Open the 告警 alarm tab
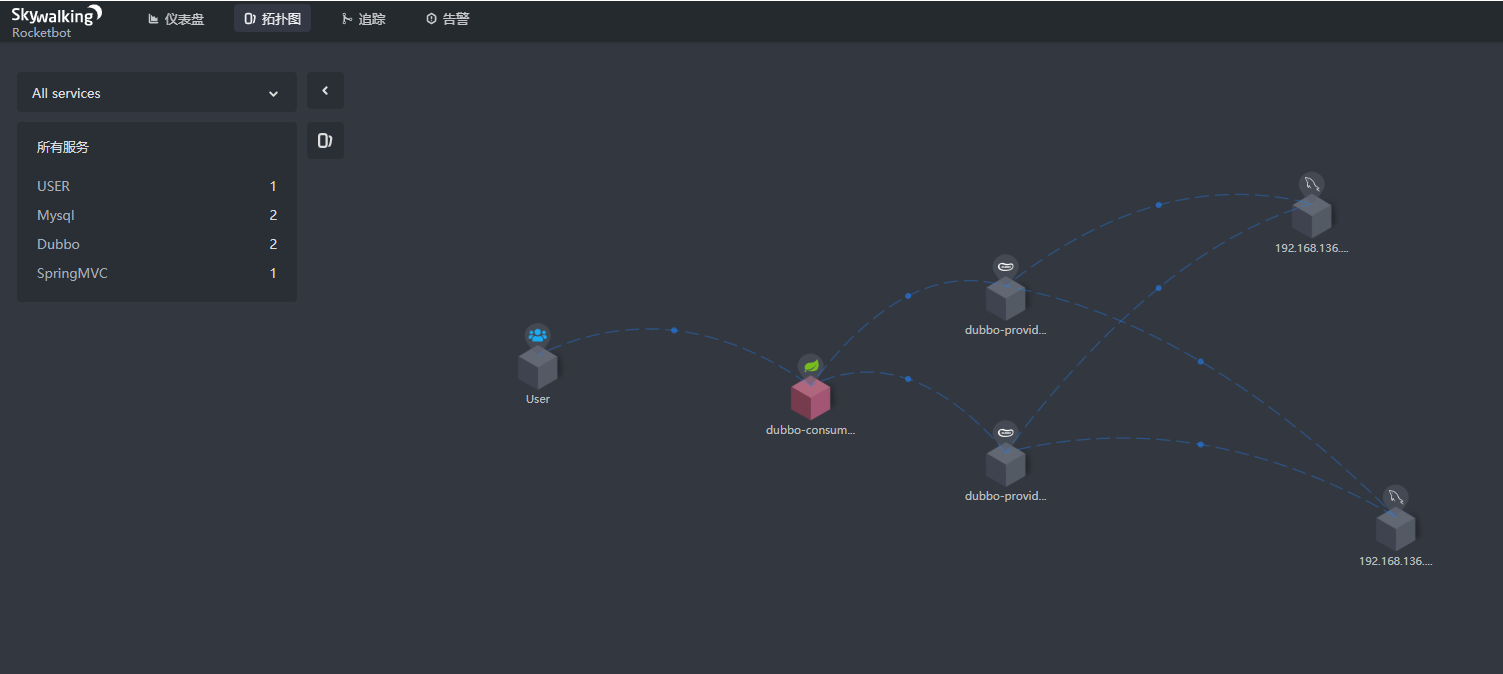This screenshot has width=1503, height=674. 447,19
